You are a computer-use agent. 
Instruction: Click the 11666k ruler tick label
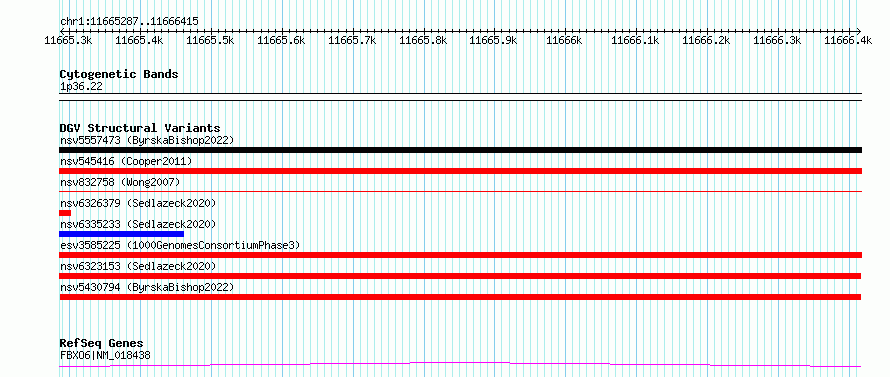(564, 40)
